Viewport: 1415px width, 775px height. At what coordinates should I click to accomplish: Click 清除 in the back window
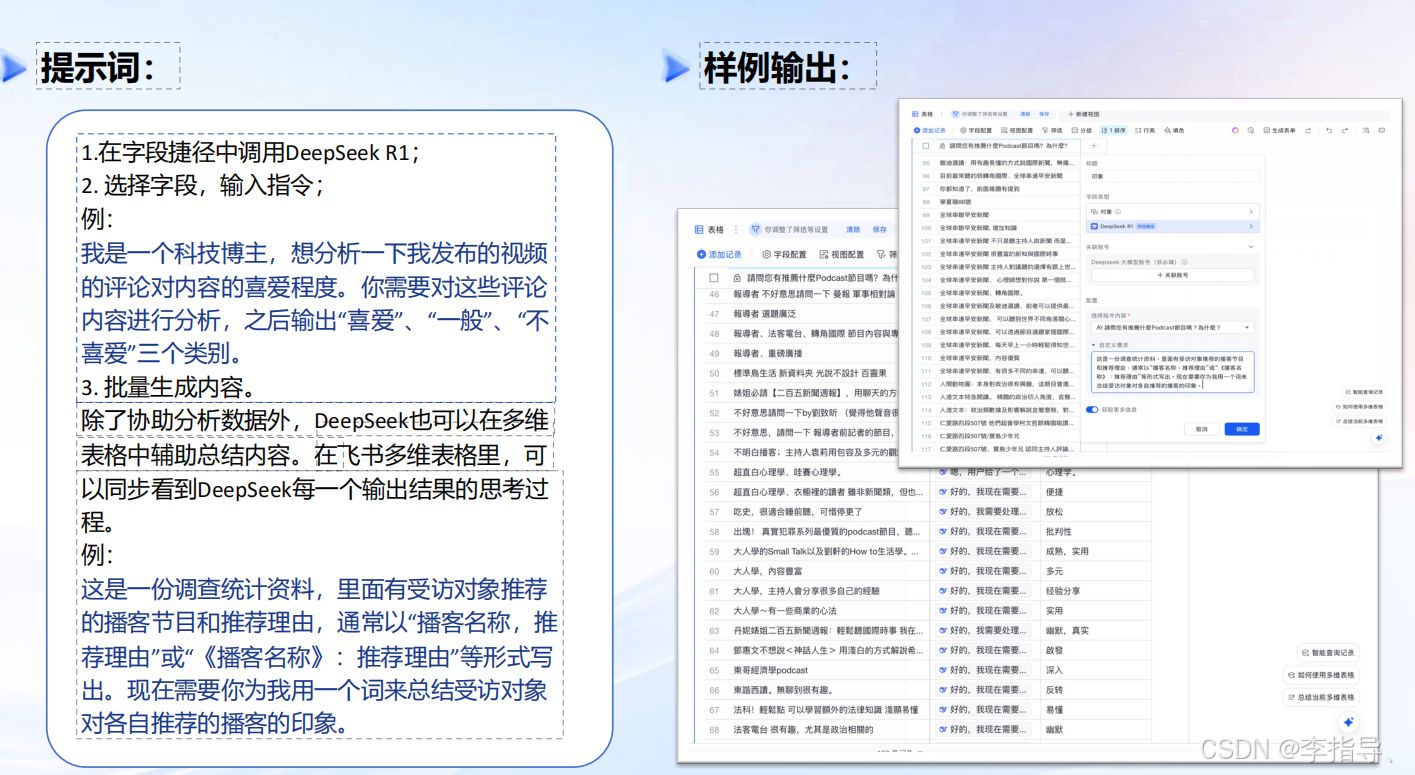(853, 229)
